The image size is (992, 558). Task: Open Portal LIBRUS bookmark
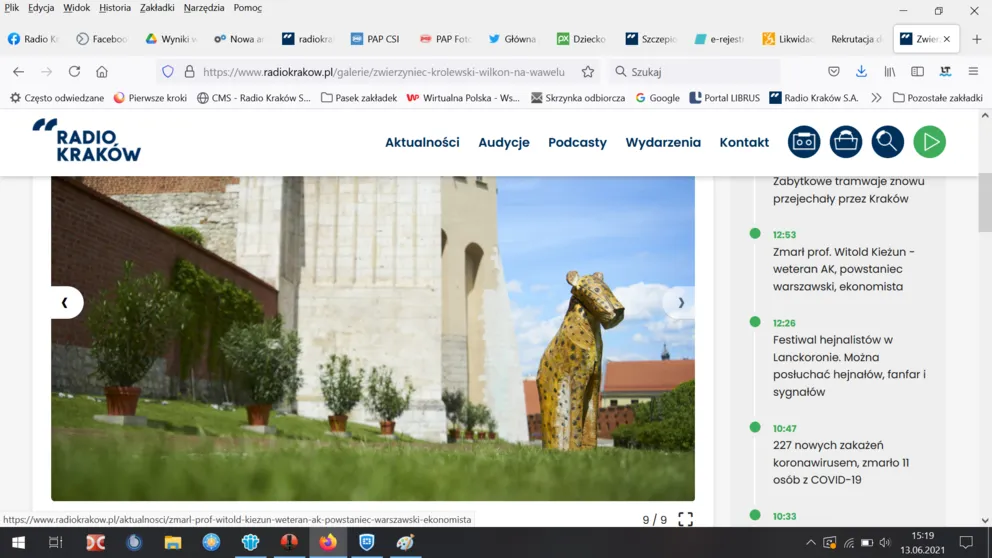pos(724,97)
